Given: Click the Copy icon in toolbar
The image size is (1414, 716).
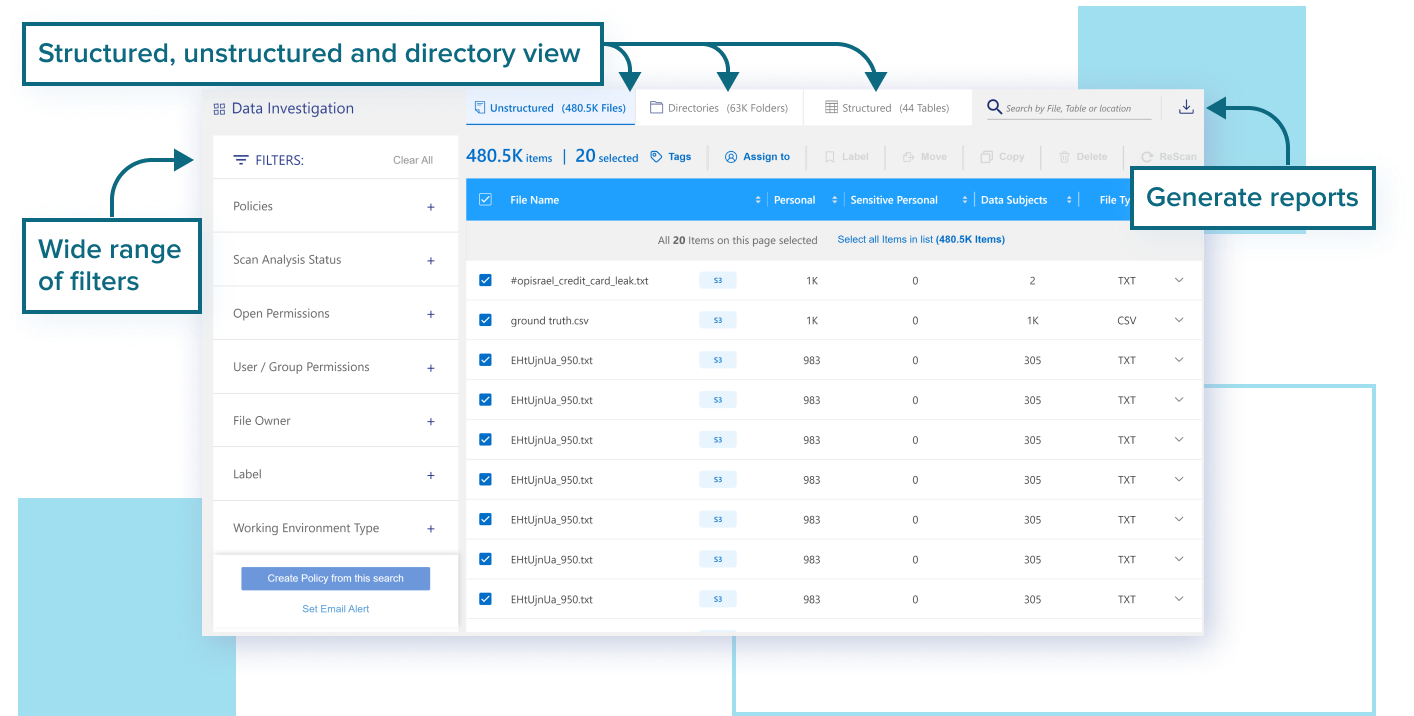Looking at the screenshot, I should coord(986,157).
